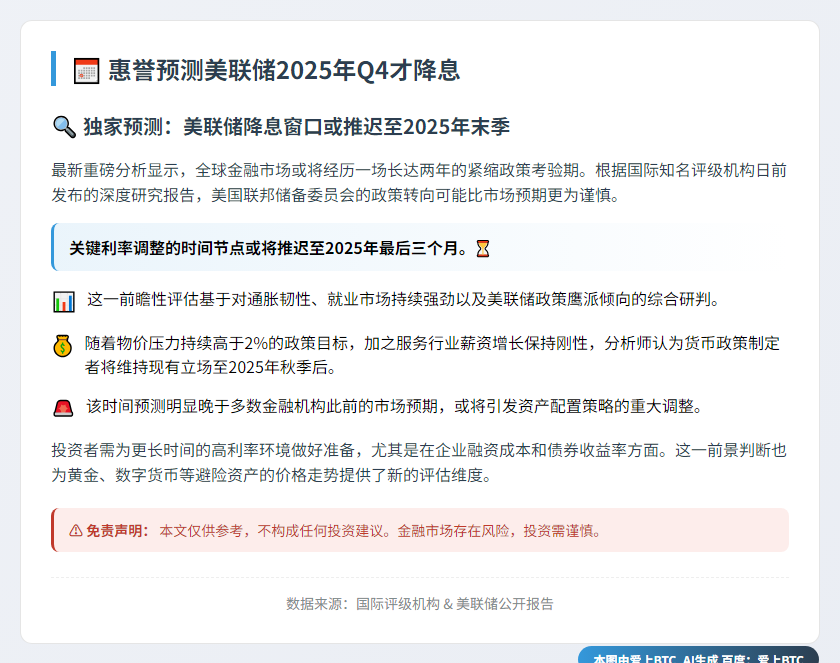Click the magnifying glass icon before 独家预测
Viewport: 840px width, 663px height.
click(x=64, y=127)
